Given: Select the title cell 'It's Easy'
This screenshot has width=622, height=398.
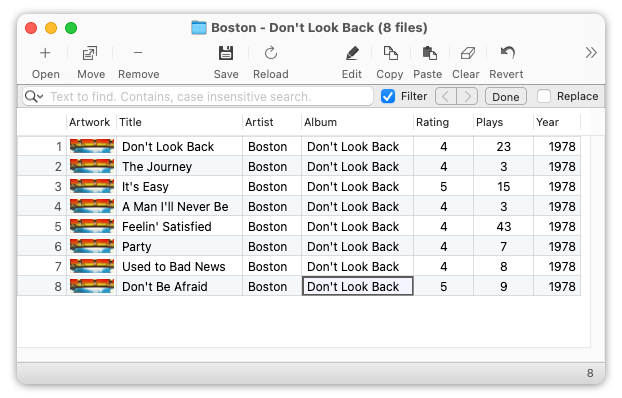Looking at the screenshot, I should [x=180, y=187].
